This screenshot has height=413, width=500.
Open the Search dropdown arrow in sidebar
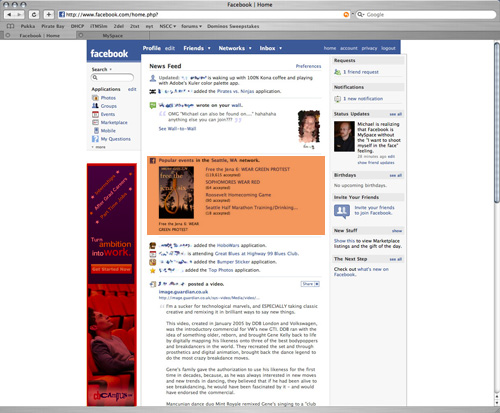click(x=111, y=69)
